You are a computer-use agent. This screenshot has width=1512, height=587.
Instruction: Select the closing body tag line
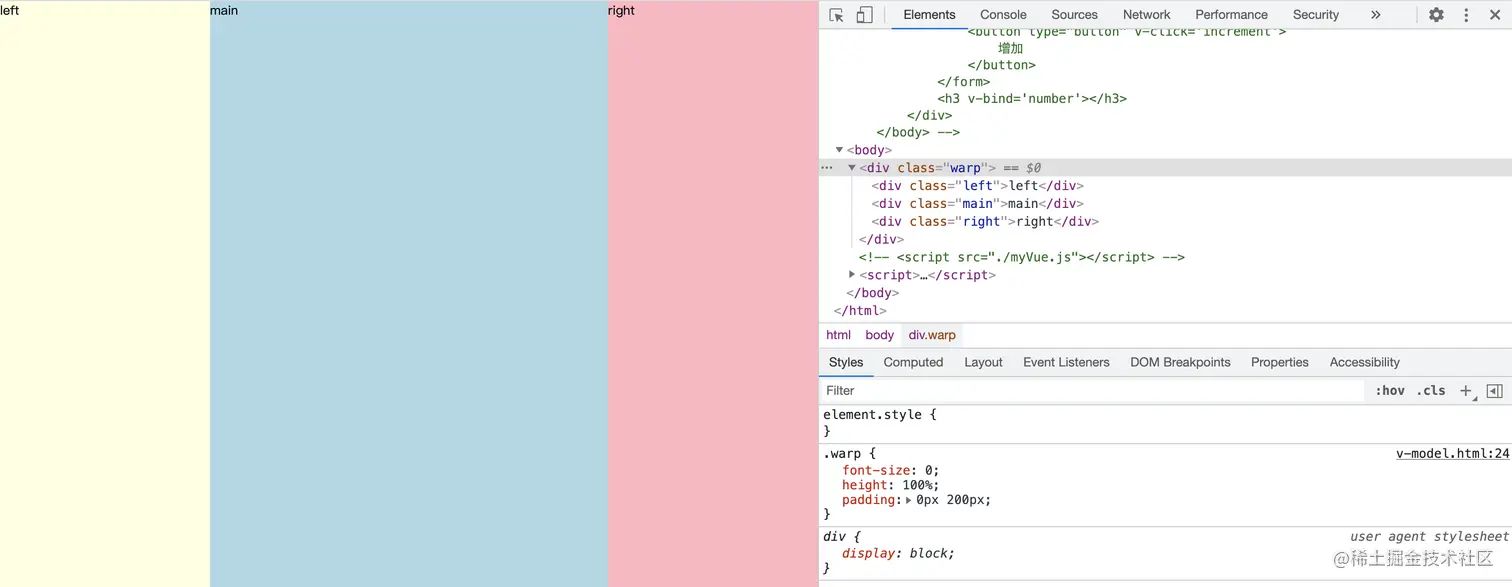click(x=872, y=293)
